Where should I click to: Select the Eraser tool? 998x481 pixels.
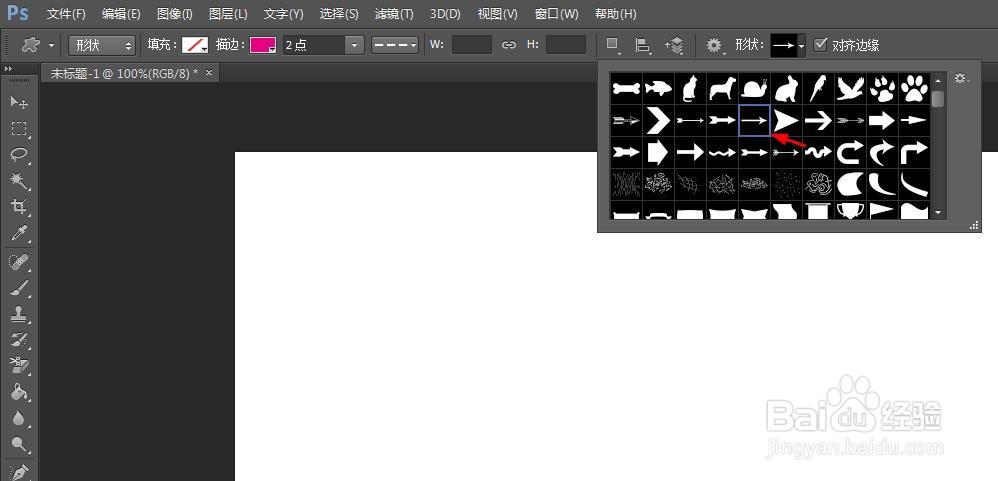tap(19, 366)
